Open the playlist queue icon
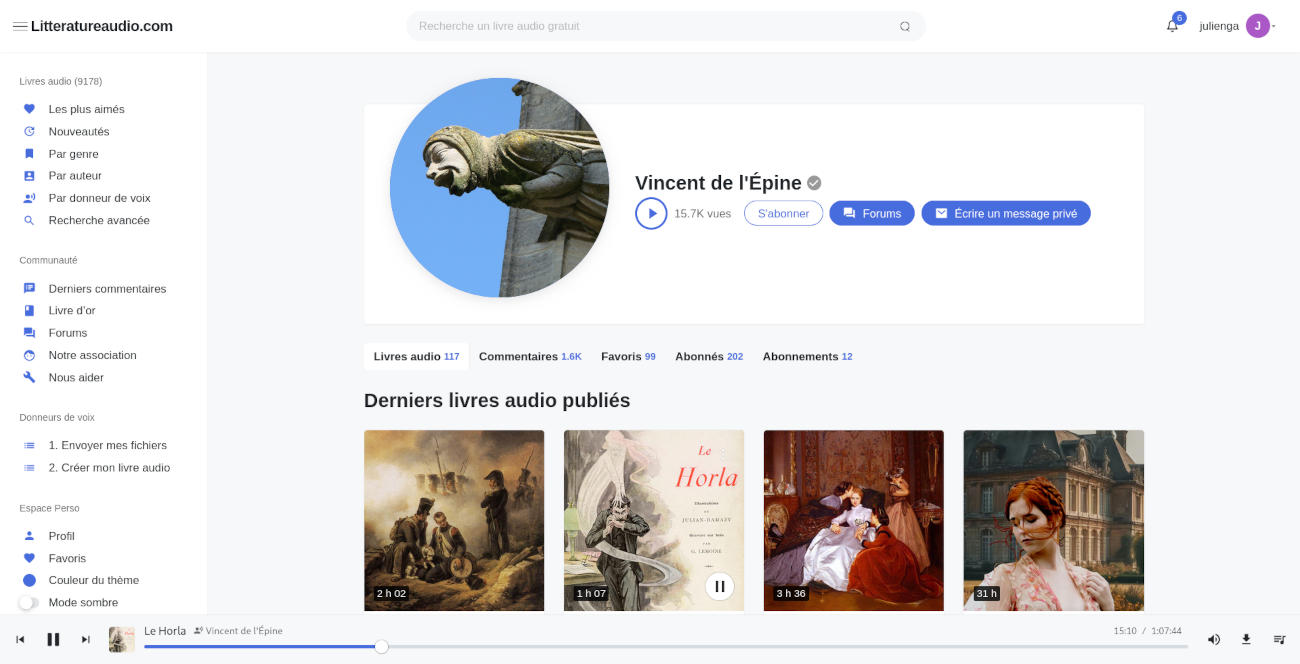This screenshot has width=1300, height=664. tap(1279, 639)
